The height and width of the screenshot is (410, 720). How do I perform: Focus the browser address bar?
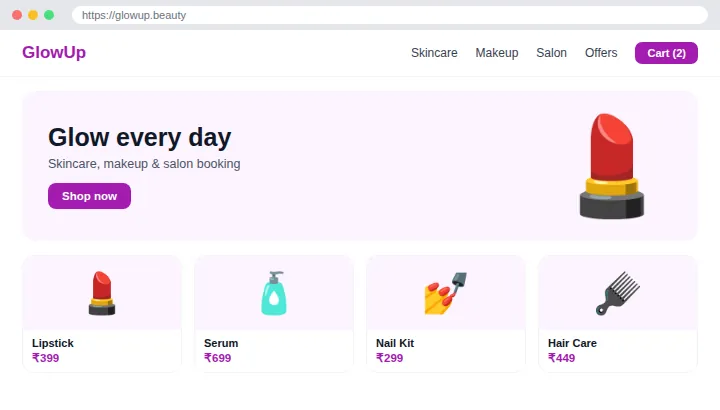point(389,15)
